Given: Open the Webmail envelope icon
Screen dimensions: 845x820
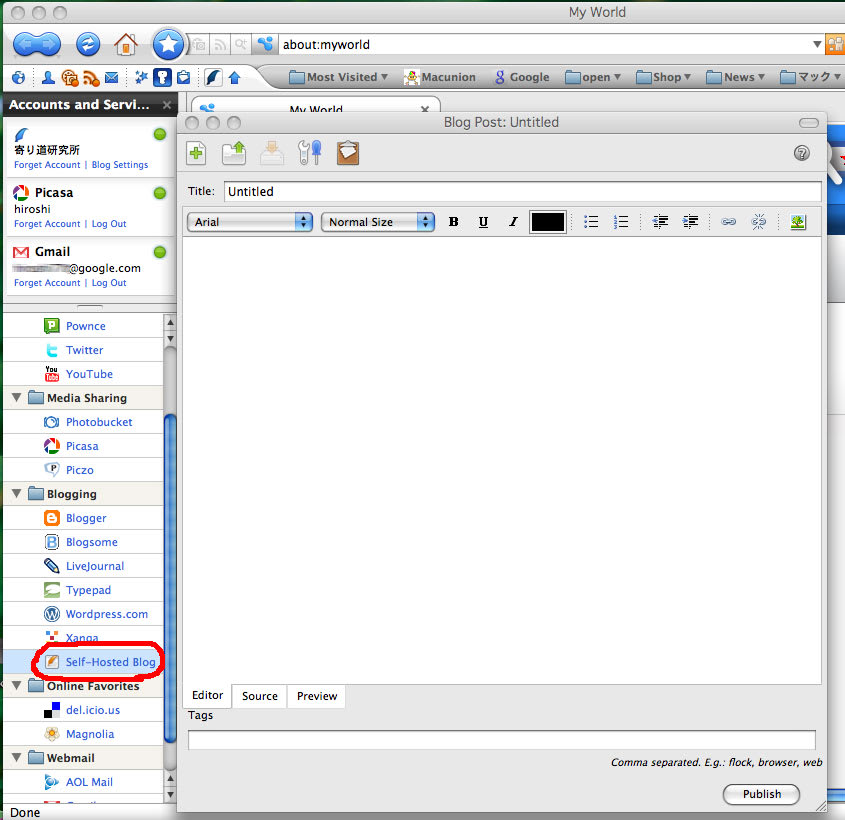Looking at the screenshot, I should coord(112,78).
